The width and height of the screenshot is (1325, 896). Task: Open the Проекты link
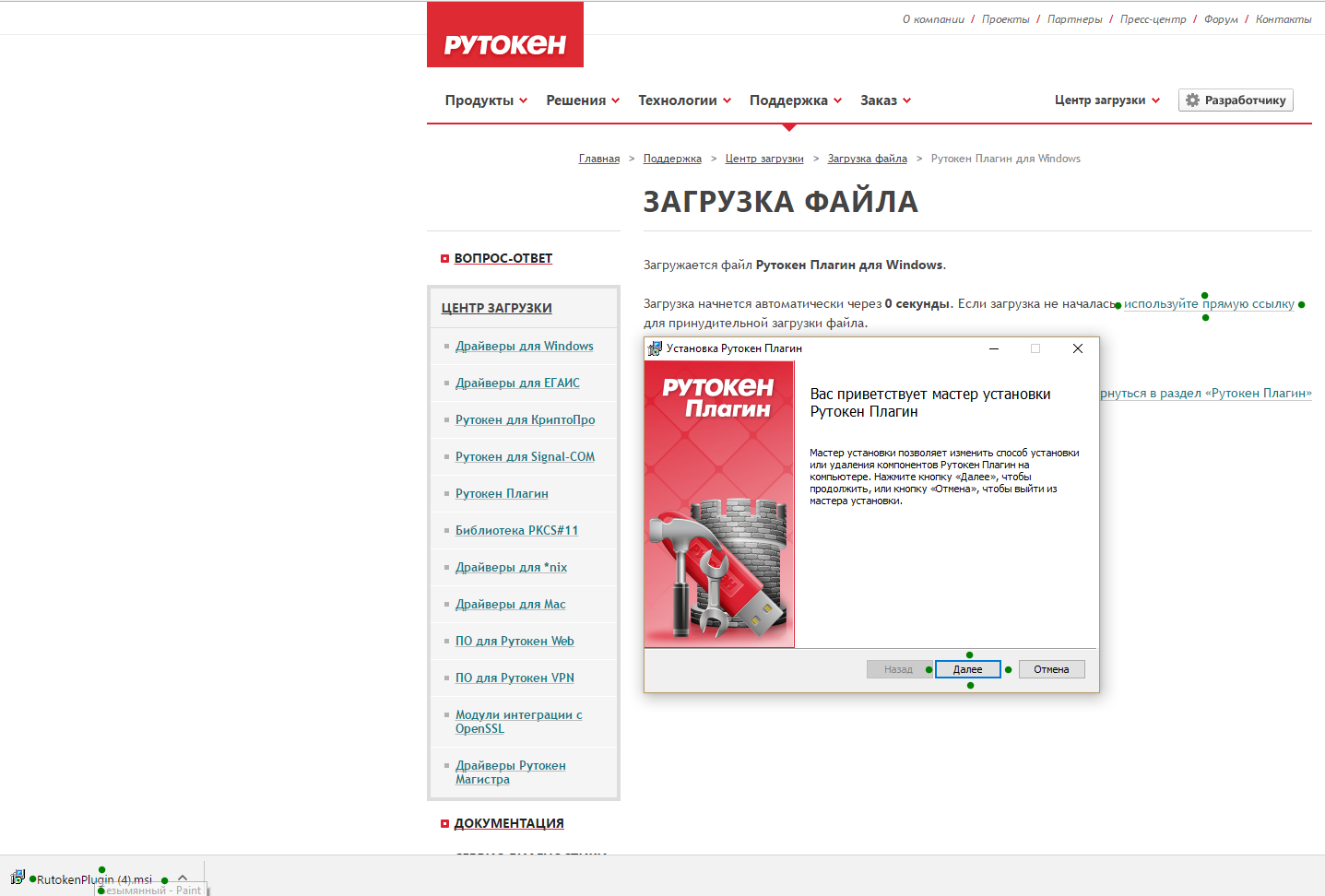pos(1005,19)
